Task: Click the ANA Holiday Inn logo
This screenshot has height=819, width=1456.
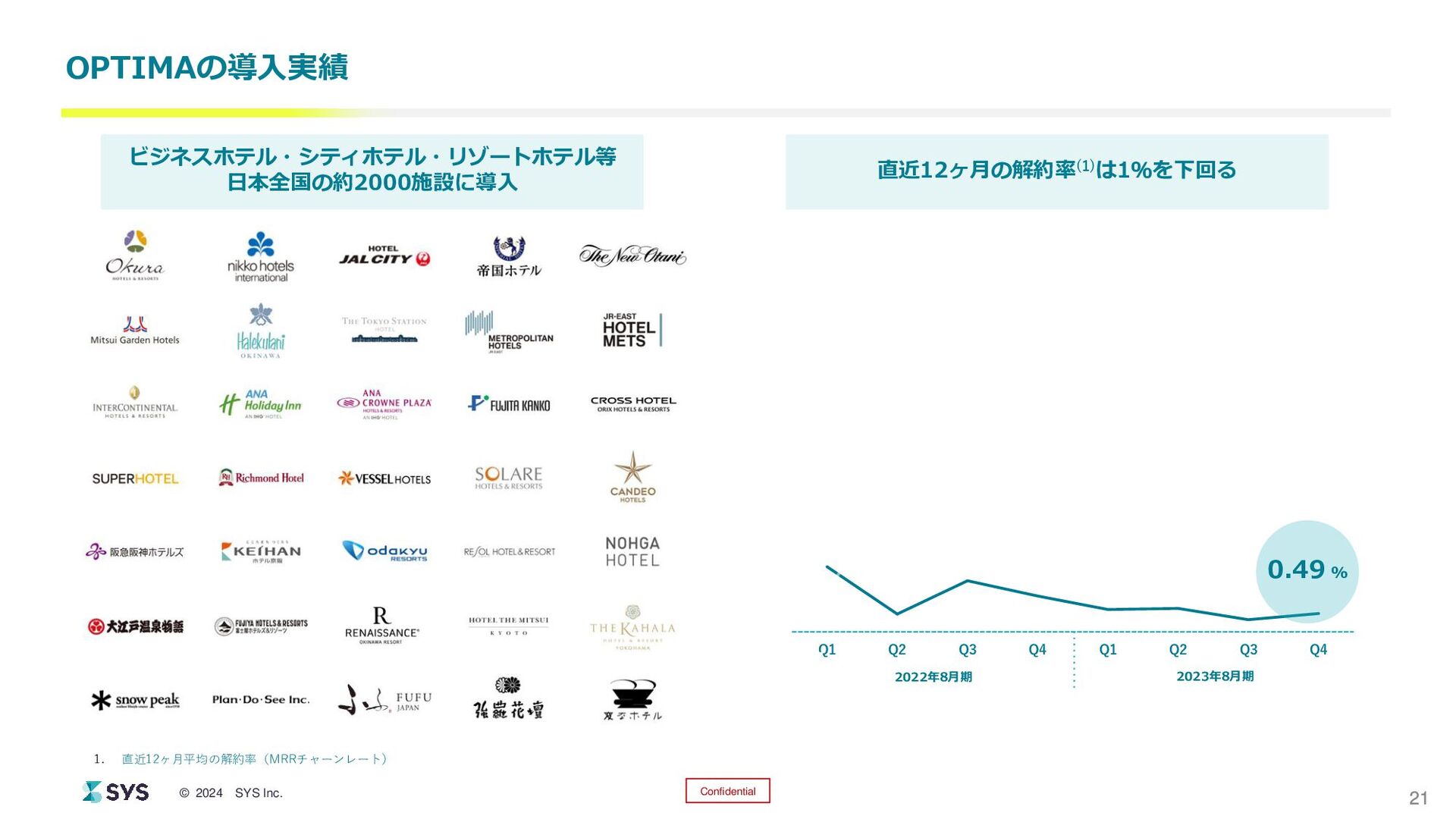Action: click(x=260, y=404)
